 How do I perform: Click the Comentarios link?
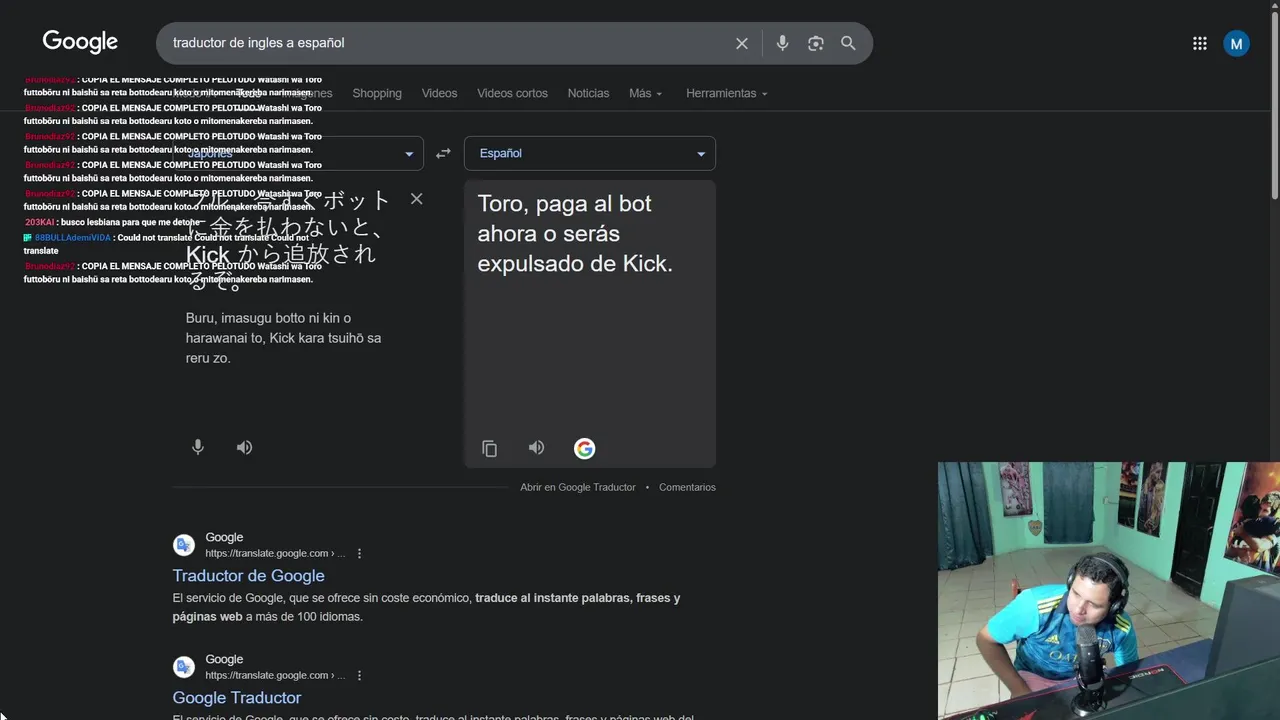(687, 487)
